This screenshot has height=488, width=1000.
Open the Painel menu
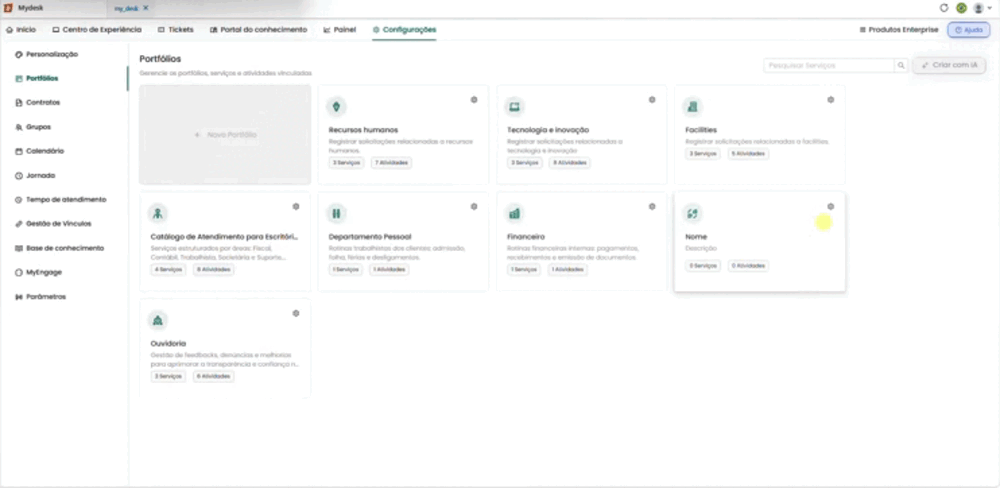tap(340, 30)
